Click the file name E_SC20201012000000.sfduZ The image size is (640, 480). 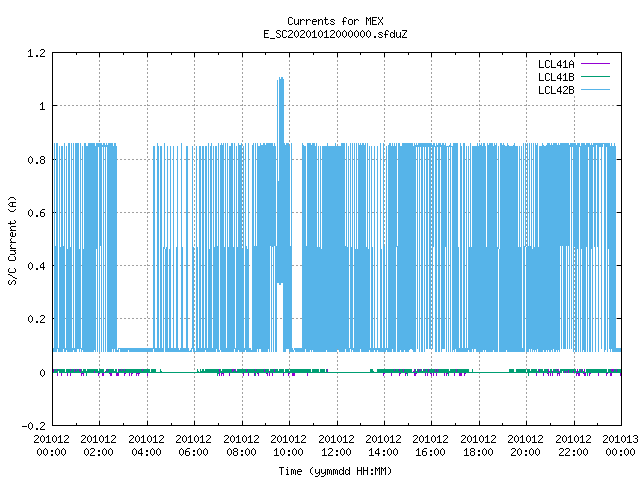pyautogui.click(x=335, y=34)
